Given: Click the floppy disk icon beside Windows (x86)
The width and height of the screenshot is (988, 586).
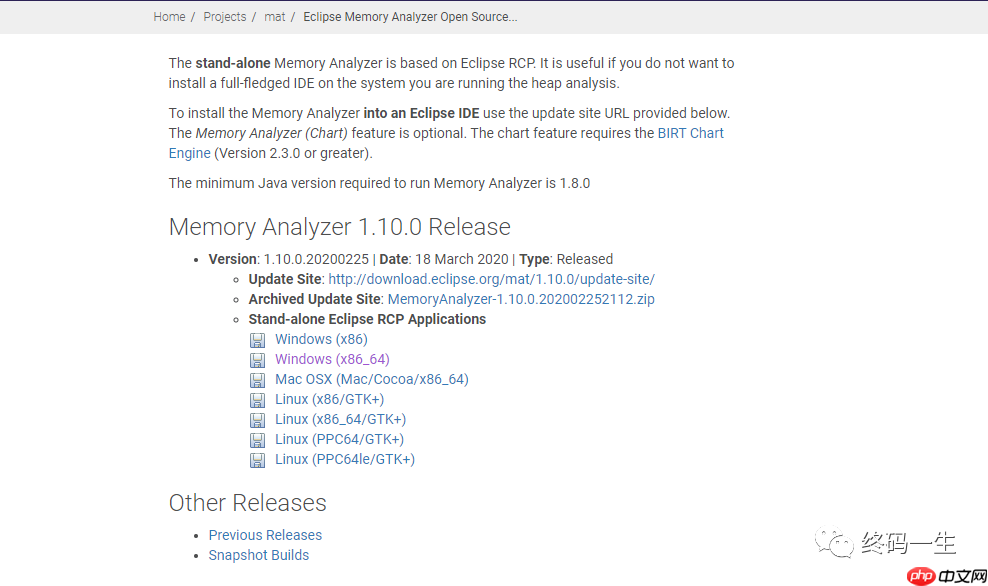Looking at the screenshot, I should (x=257, y=340).
